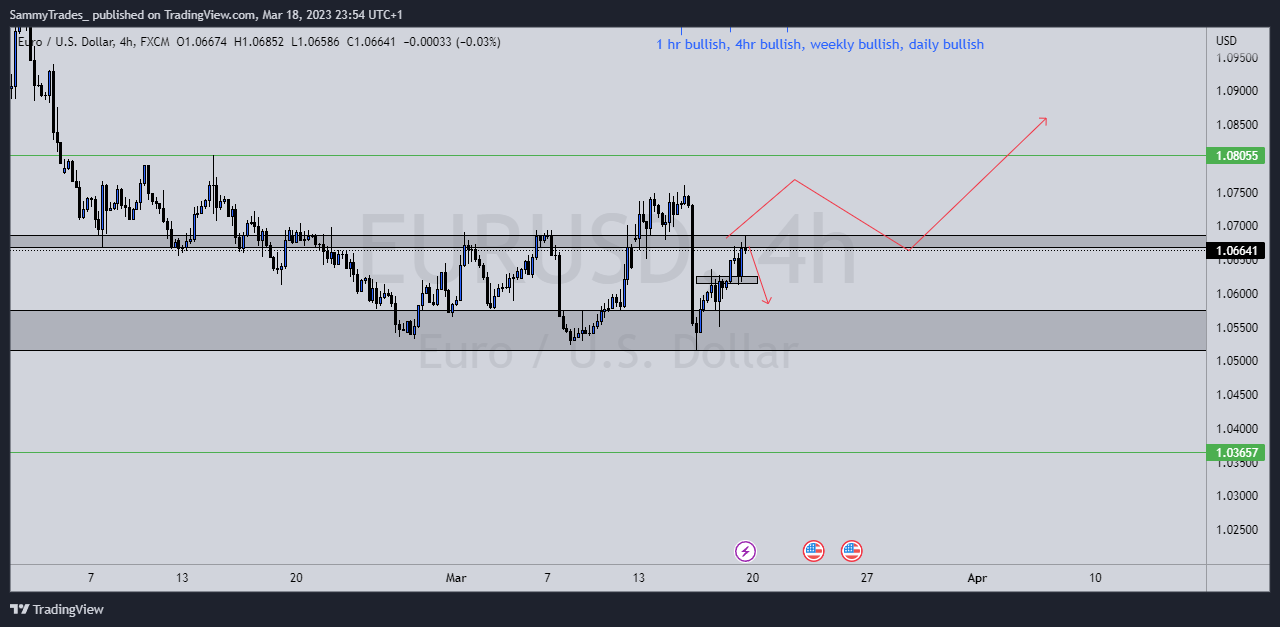Click the 1.08500 price axis label

tap(1236, 125)
